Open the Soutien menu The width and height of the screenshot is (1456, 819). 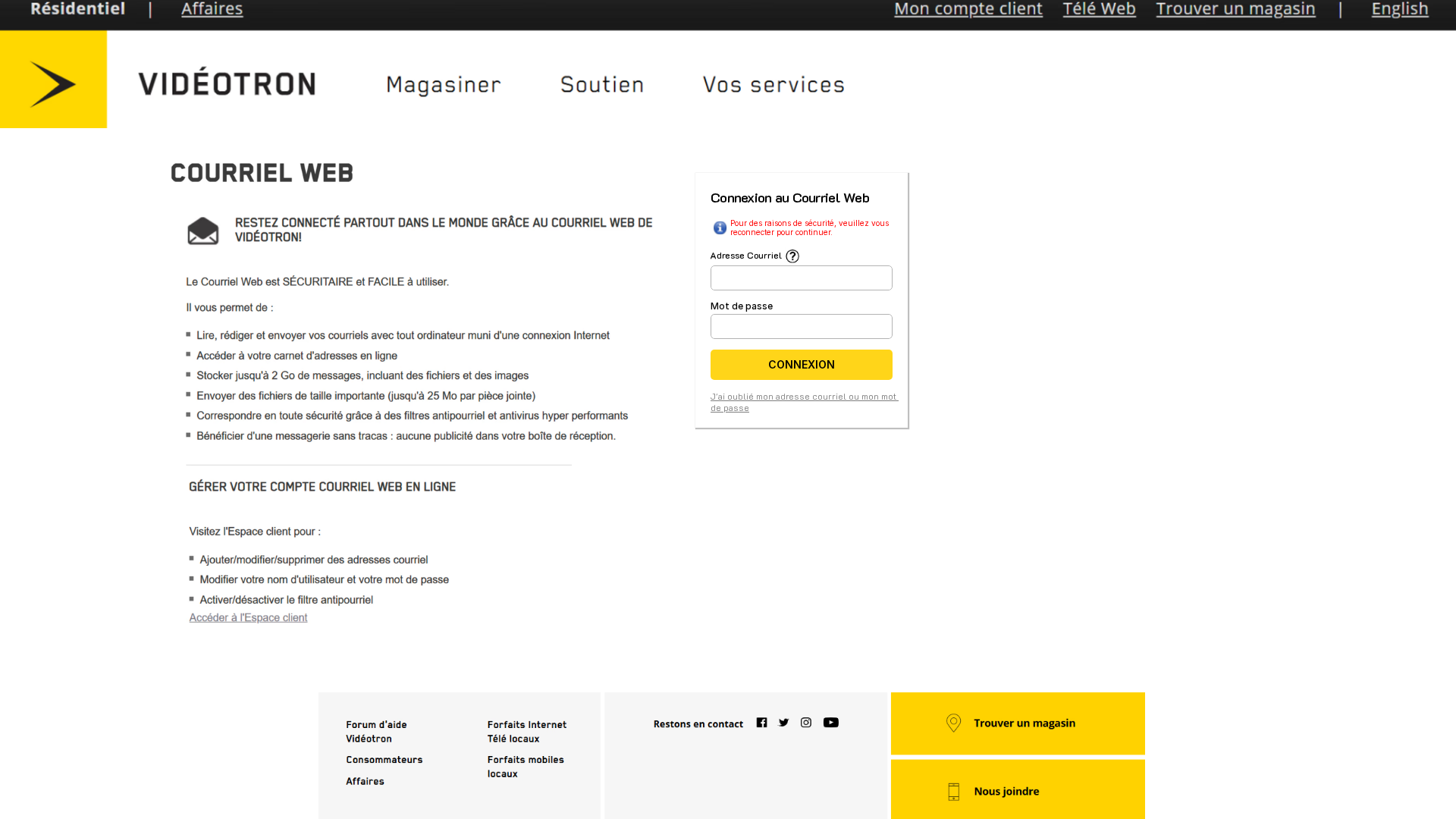tap(602, 85)
